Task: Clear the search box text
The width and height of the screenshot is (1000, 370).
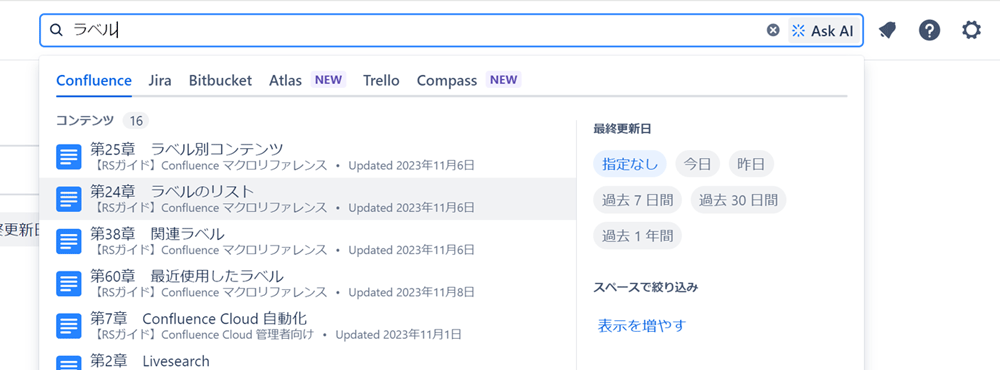Action: coord(773,30)
